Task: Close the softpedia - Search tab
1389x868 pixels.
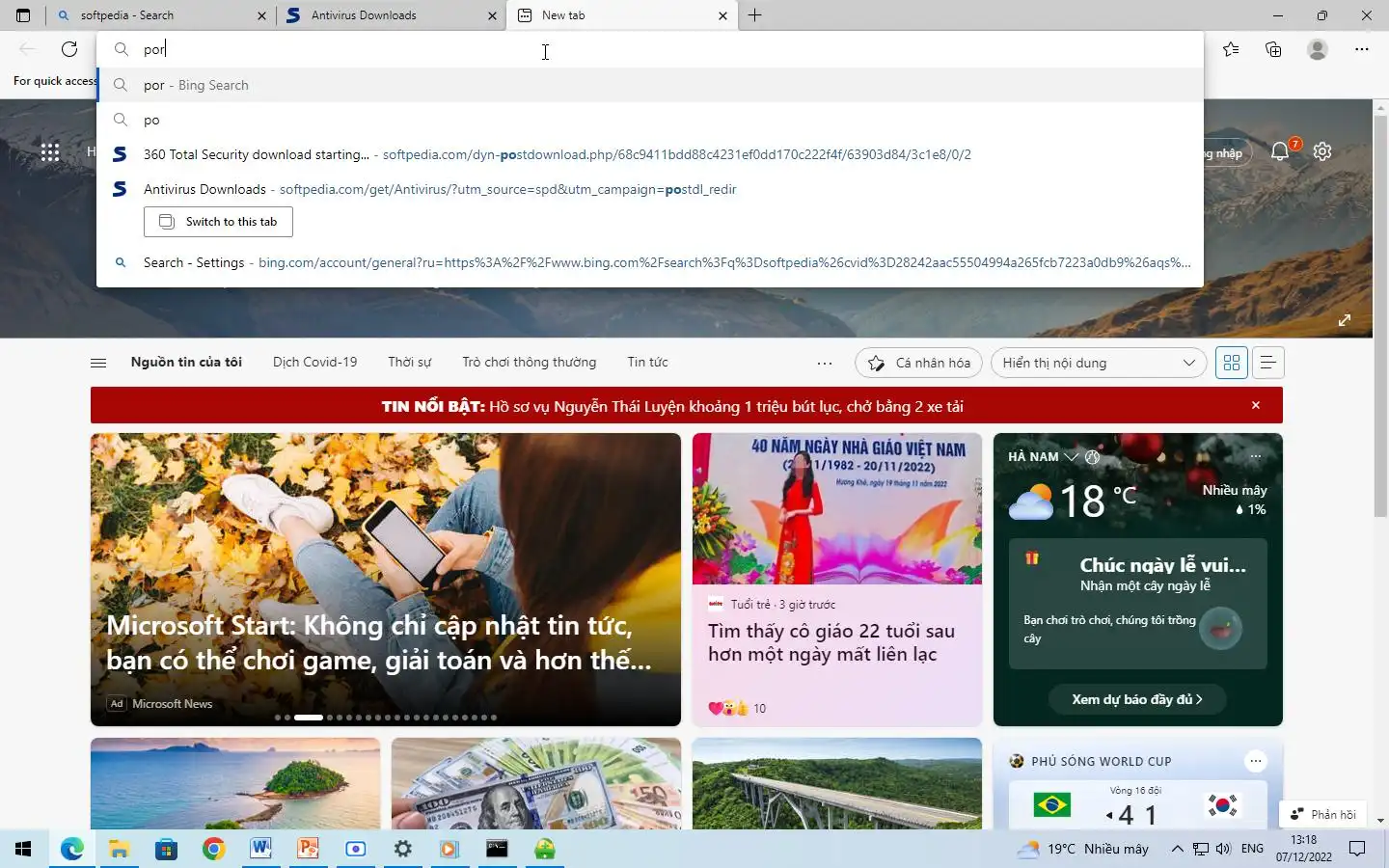Action: tap(261, 15)
